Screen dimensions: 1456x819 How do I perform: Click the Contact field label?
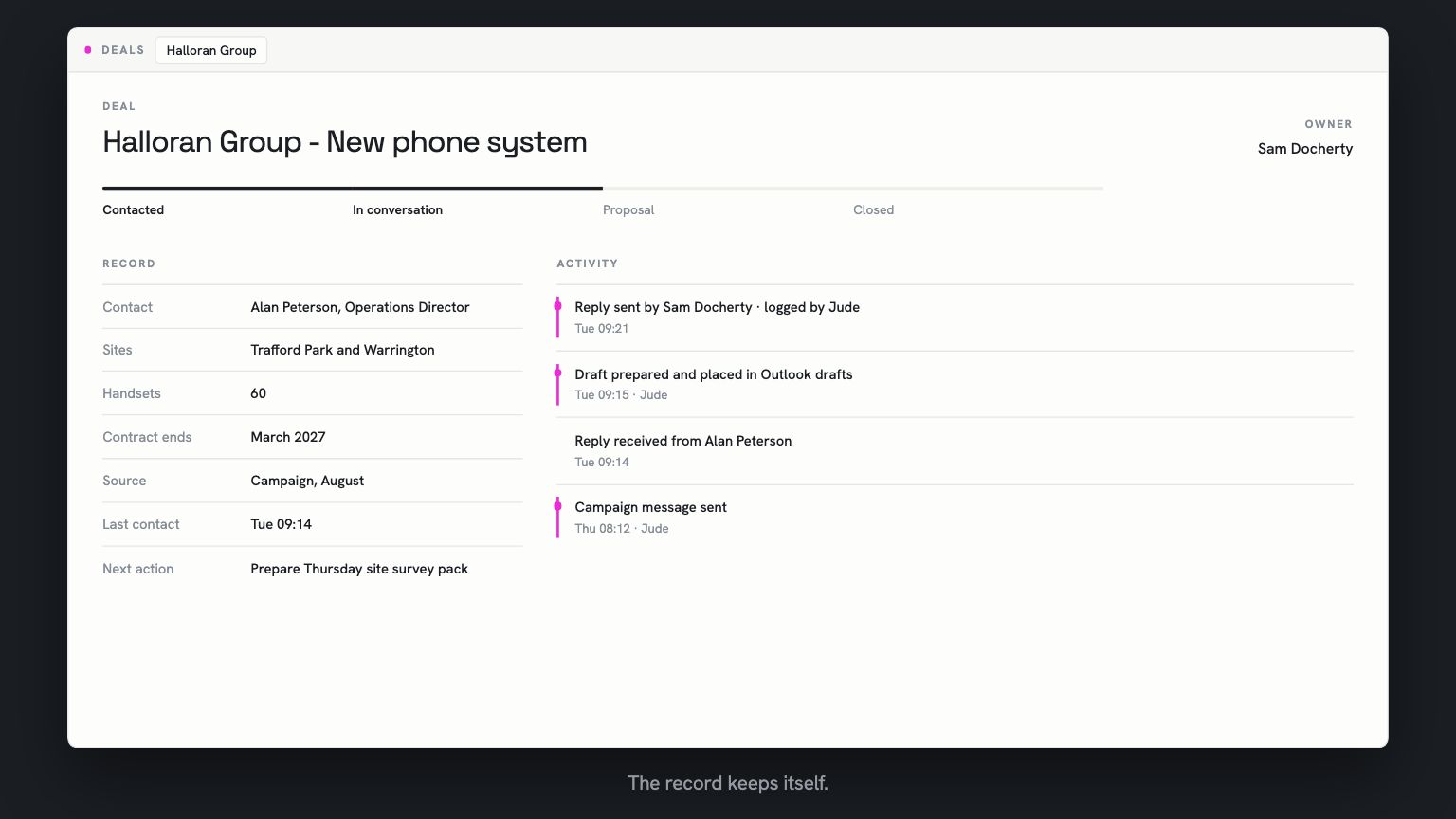(x=127, y=307)
